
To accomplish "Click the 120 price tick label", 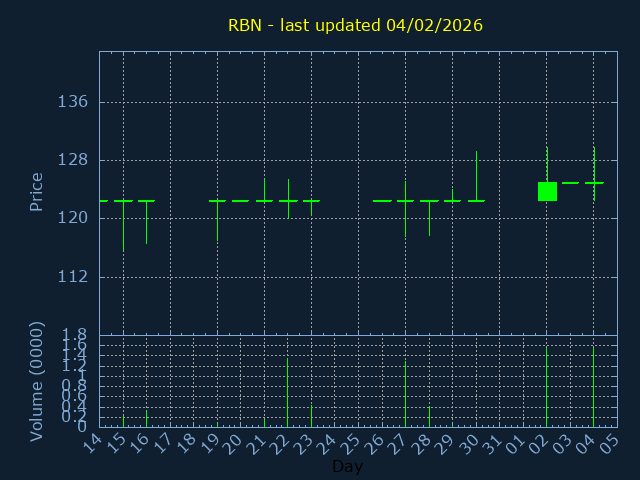I will (73, 218).
